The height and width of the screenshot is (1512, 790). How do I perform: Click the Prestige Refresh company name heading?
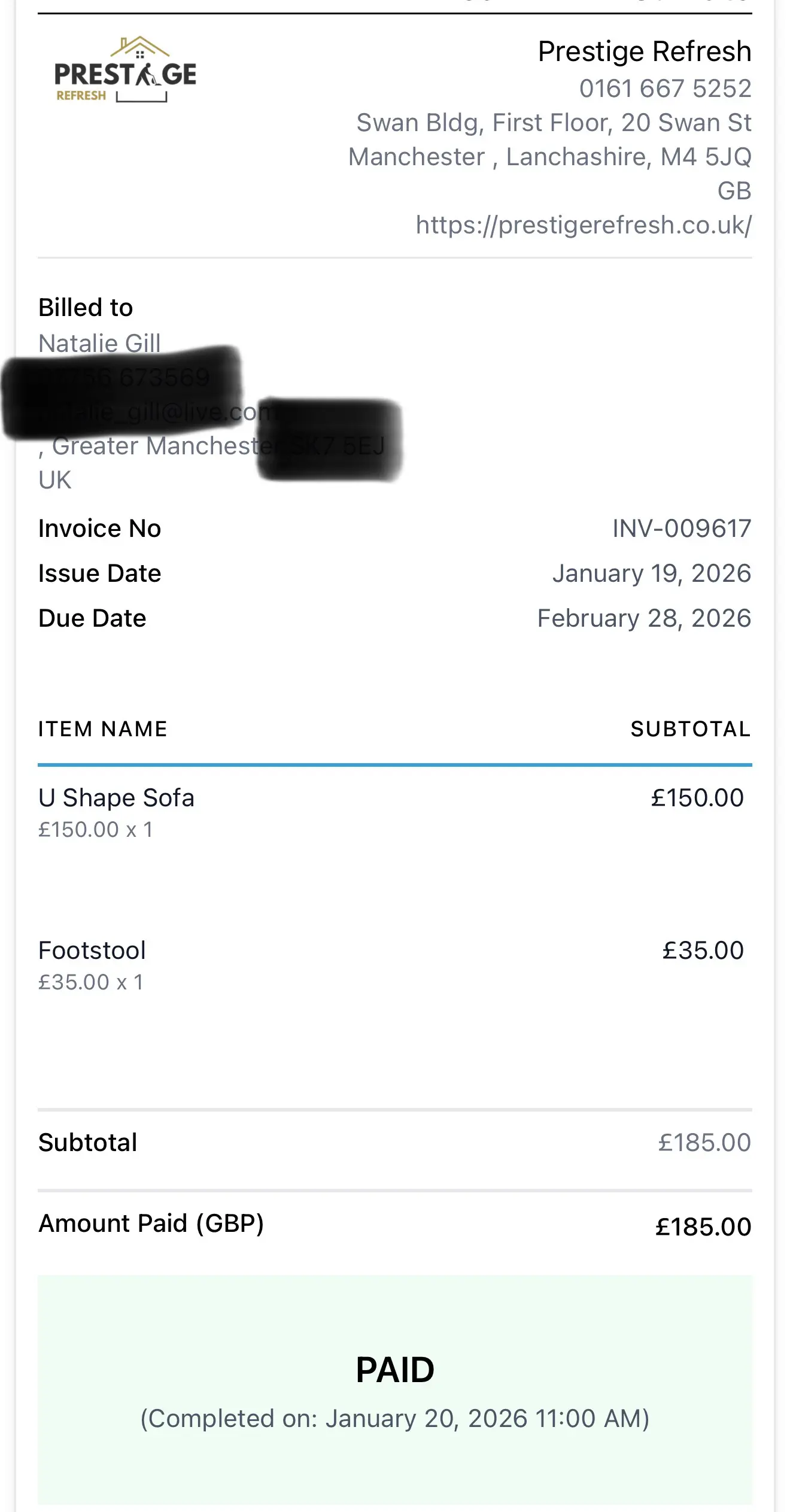tap(644, 51)
